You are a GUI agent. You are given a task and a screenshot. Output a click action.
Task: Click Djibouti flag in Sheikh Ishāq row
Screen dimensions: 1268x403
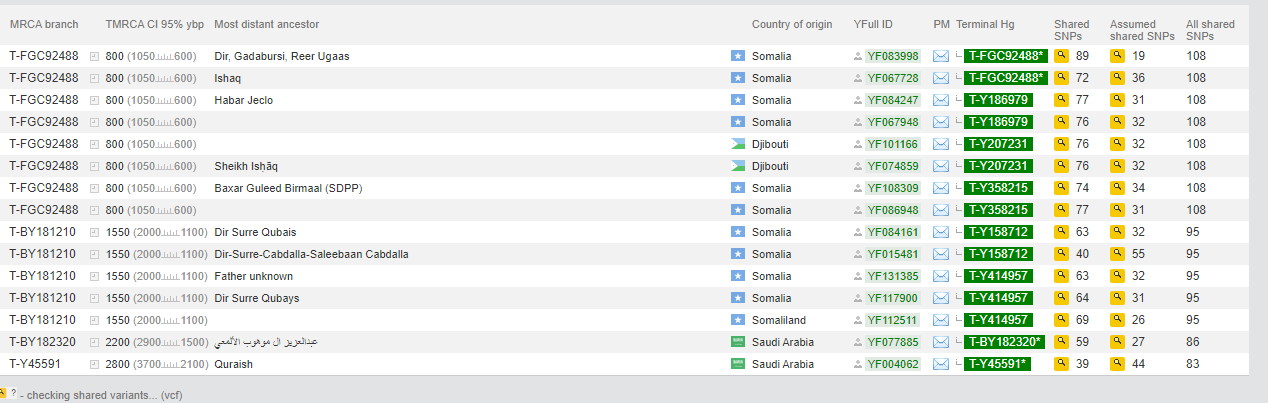pyautogui.click(x=738, y=166)
